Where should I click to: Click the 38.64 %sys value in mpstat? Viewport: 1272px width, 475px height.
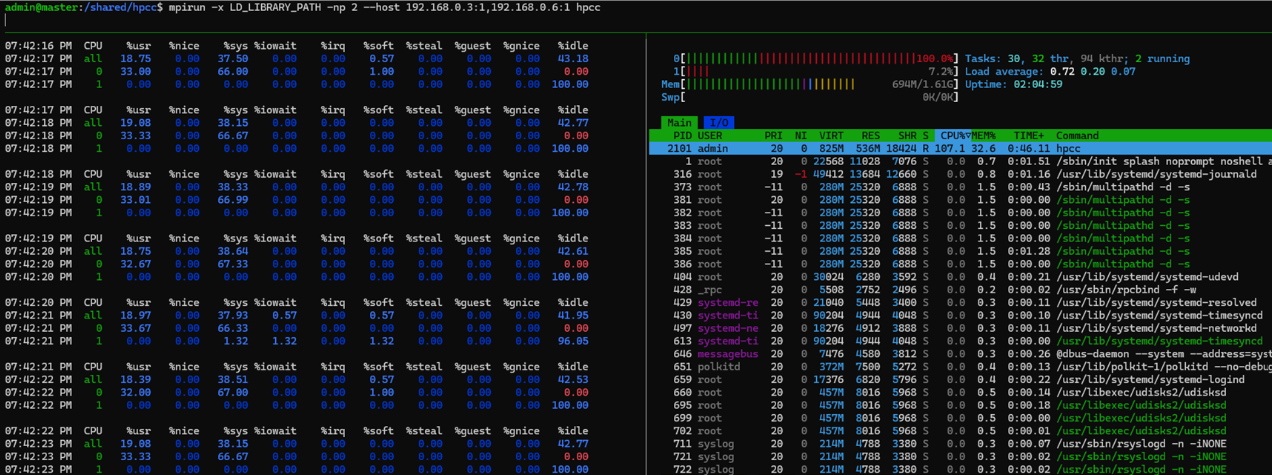(232, 251)
